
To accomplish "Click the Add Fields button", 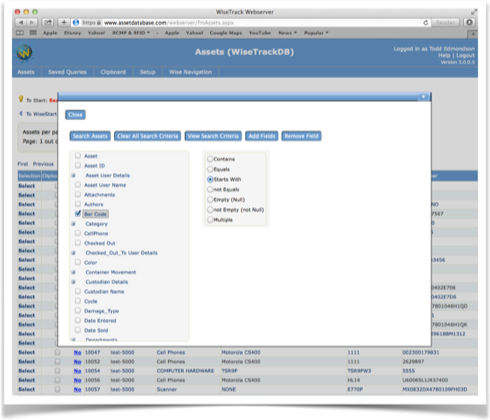I will [x=262, y=136].
